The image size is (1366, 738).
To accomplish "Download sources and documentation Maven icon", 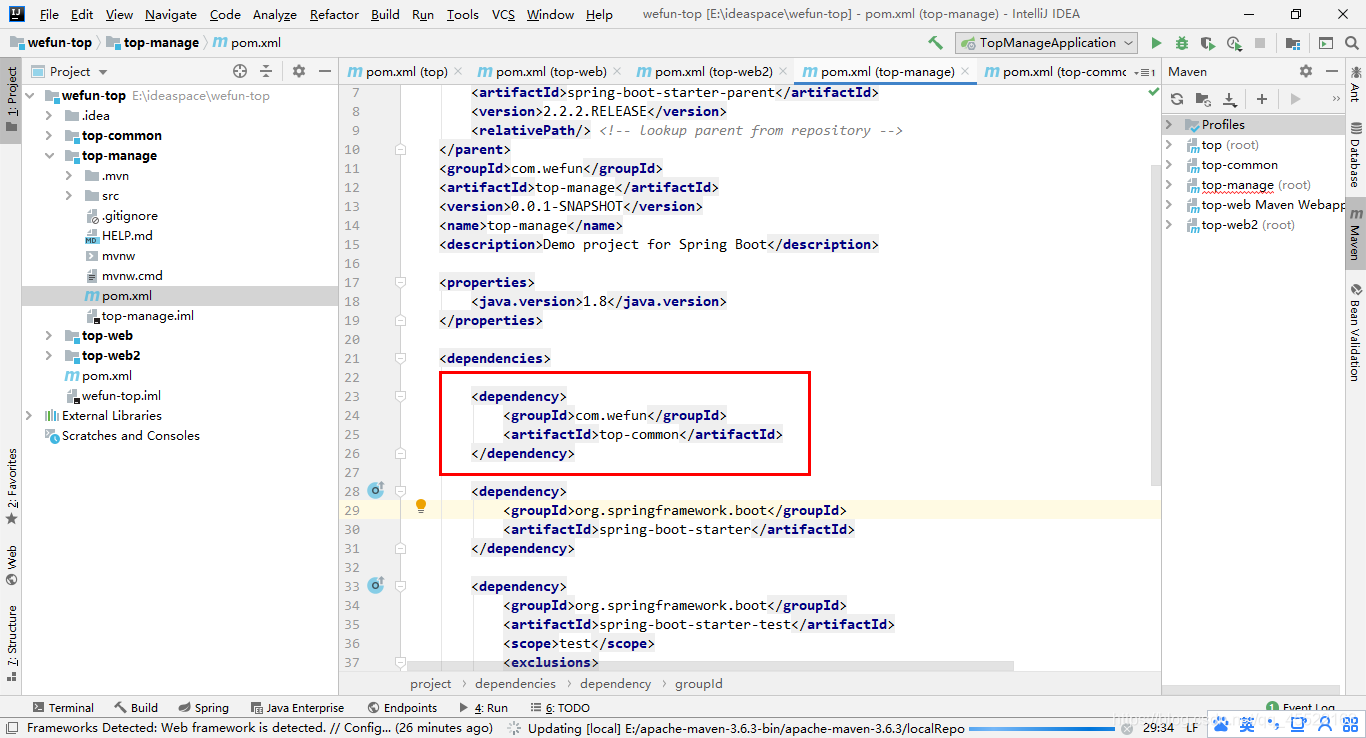I will (x=1230, y=99).
